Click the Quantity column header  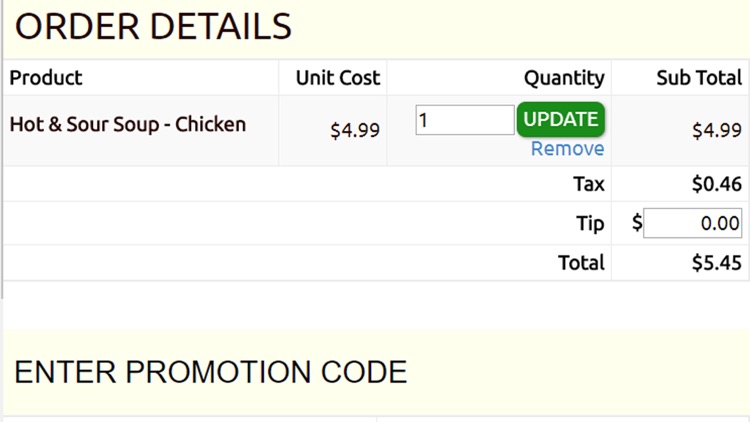click(x=564, y=78)
